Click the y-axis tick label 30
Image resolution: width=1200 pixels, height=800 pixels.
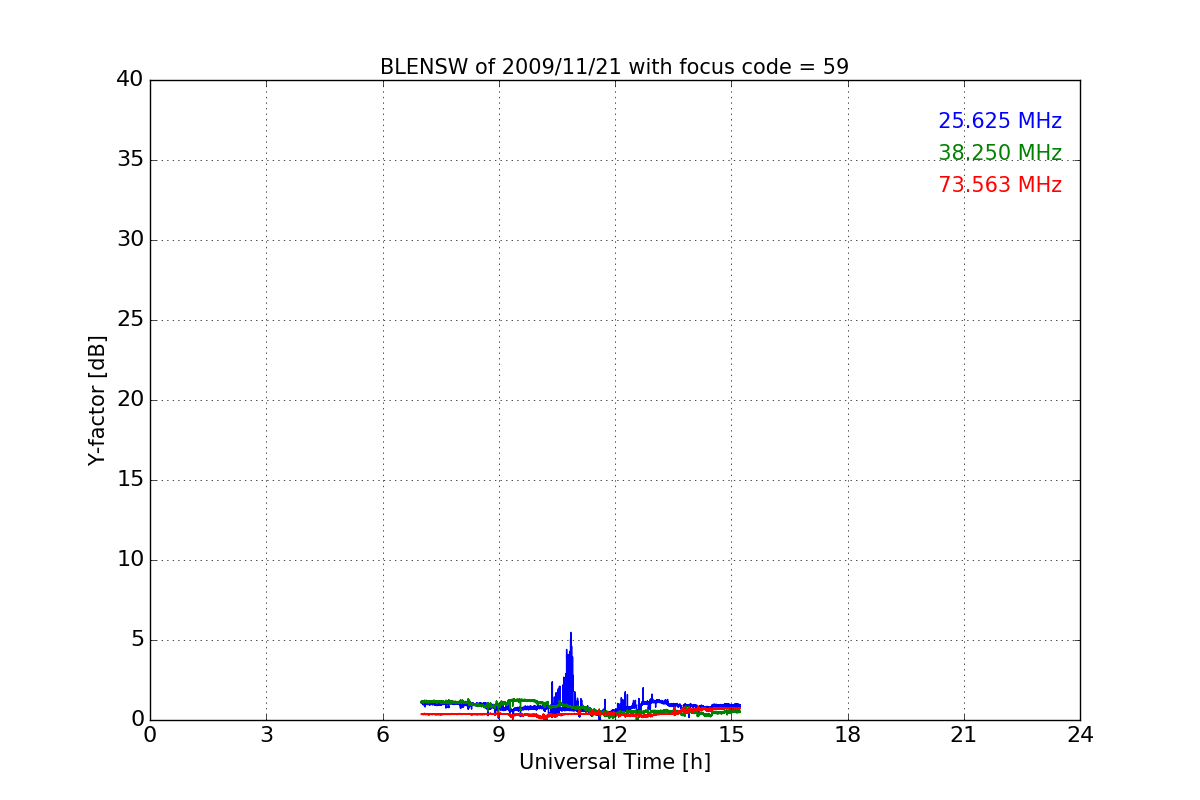coord(130,240)
